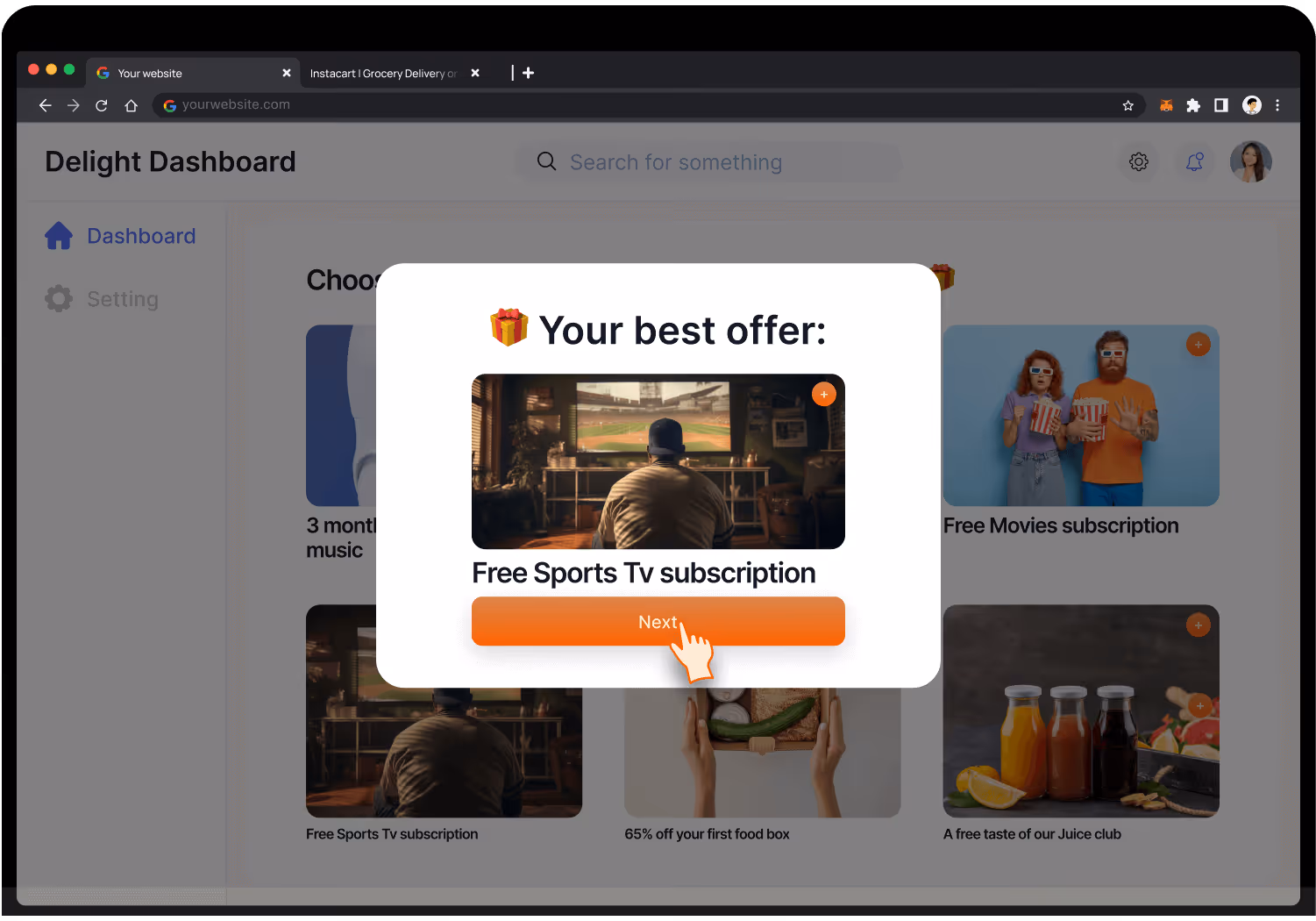The image size is (1316, 921).
Task: Close the Instacart tab
Action: click(475, 74)
